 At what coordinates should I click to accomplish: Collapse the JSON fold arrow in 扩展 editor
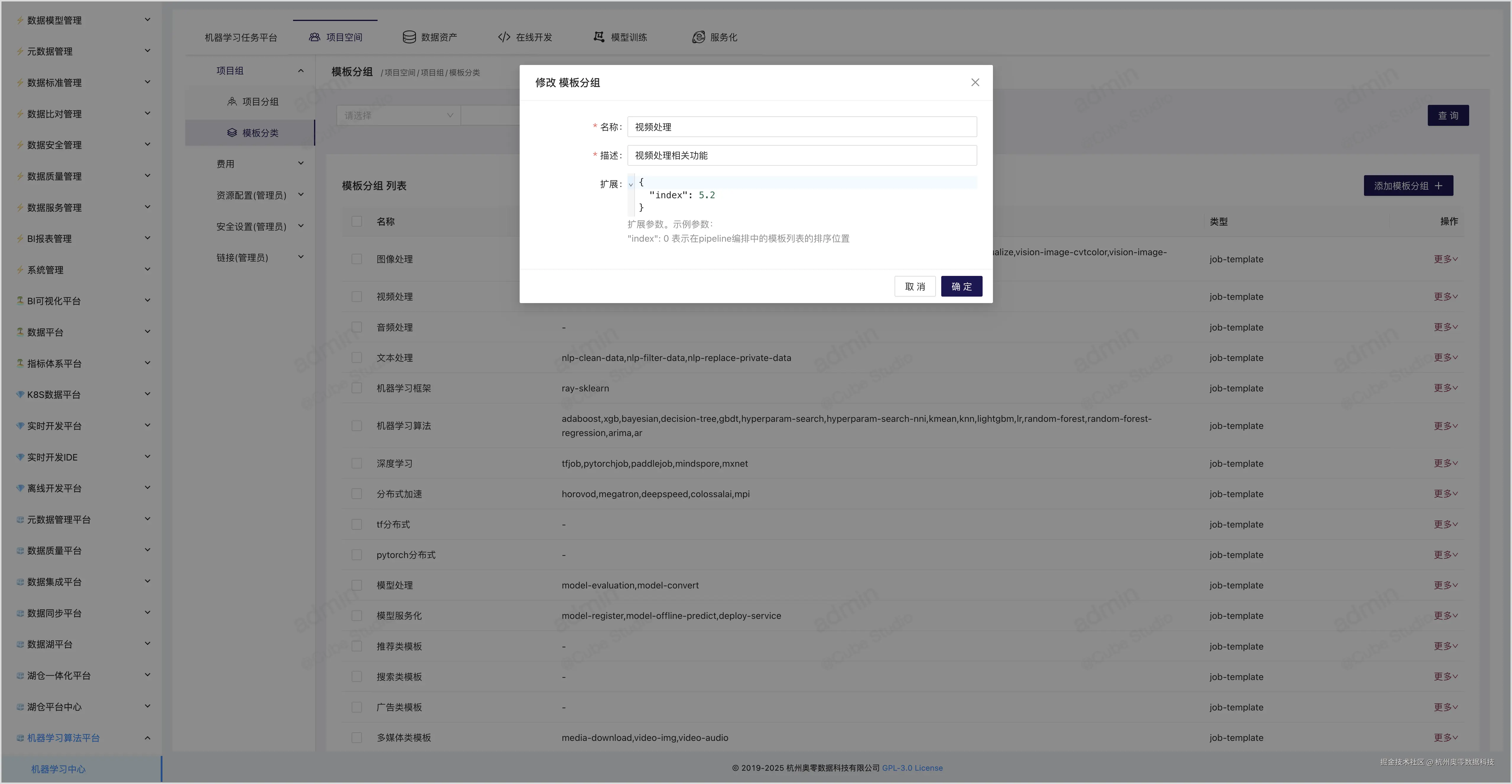click(x=631, y=184)
